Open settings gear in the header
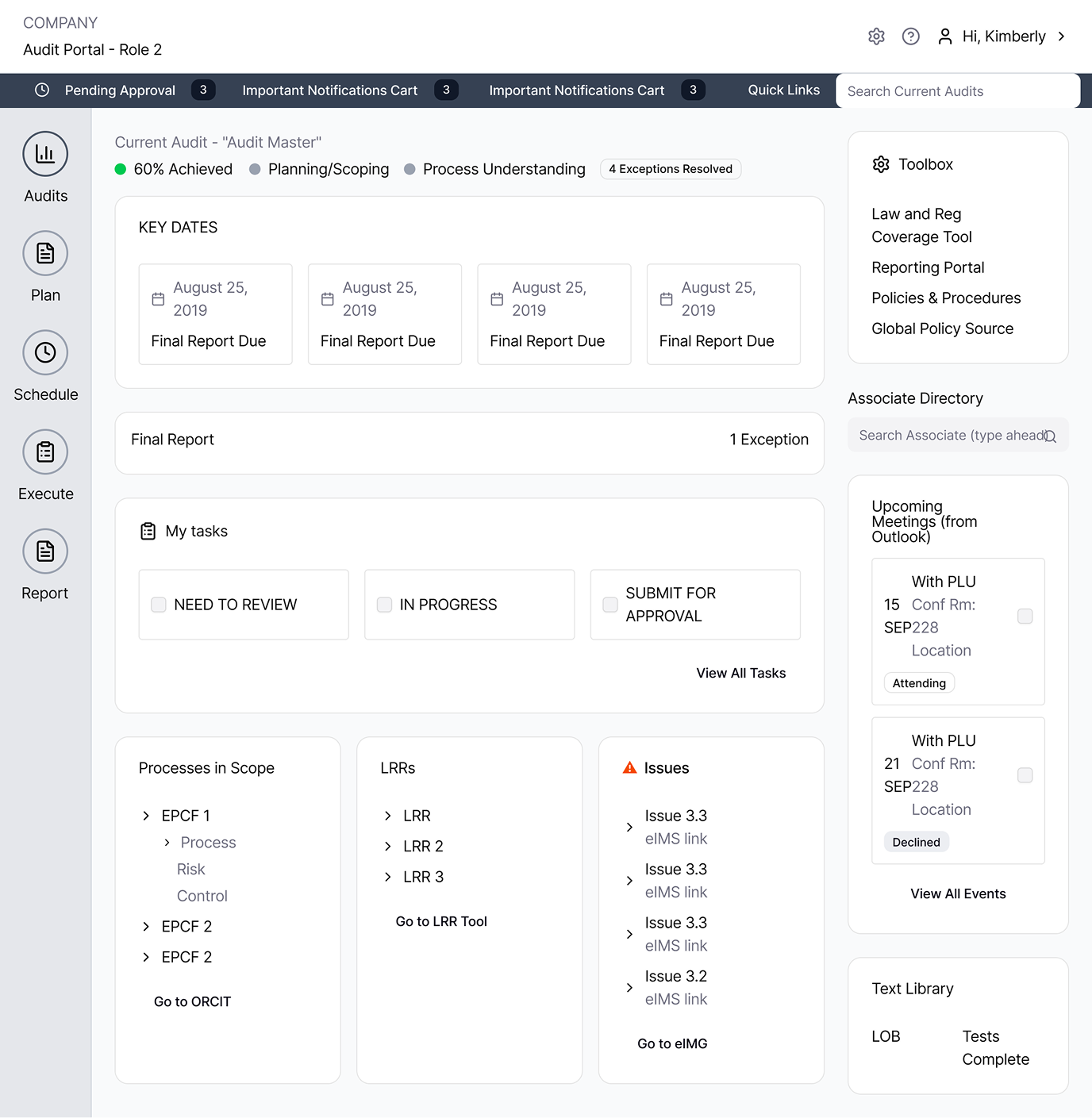Viewport: 1092px width, 1118px height. (876, 36)
